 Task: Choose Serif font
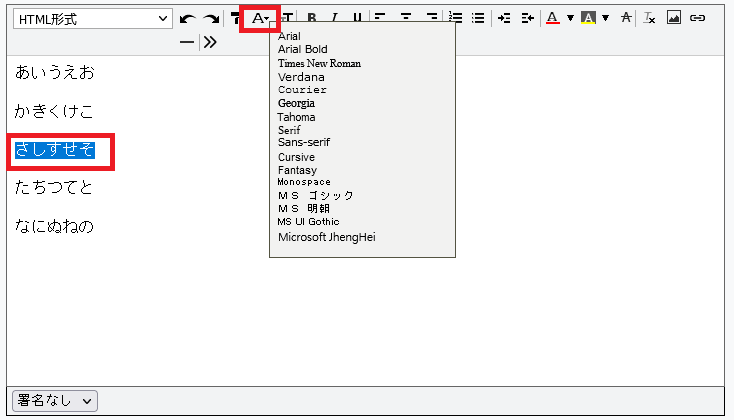click(x=289, y=130)
